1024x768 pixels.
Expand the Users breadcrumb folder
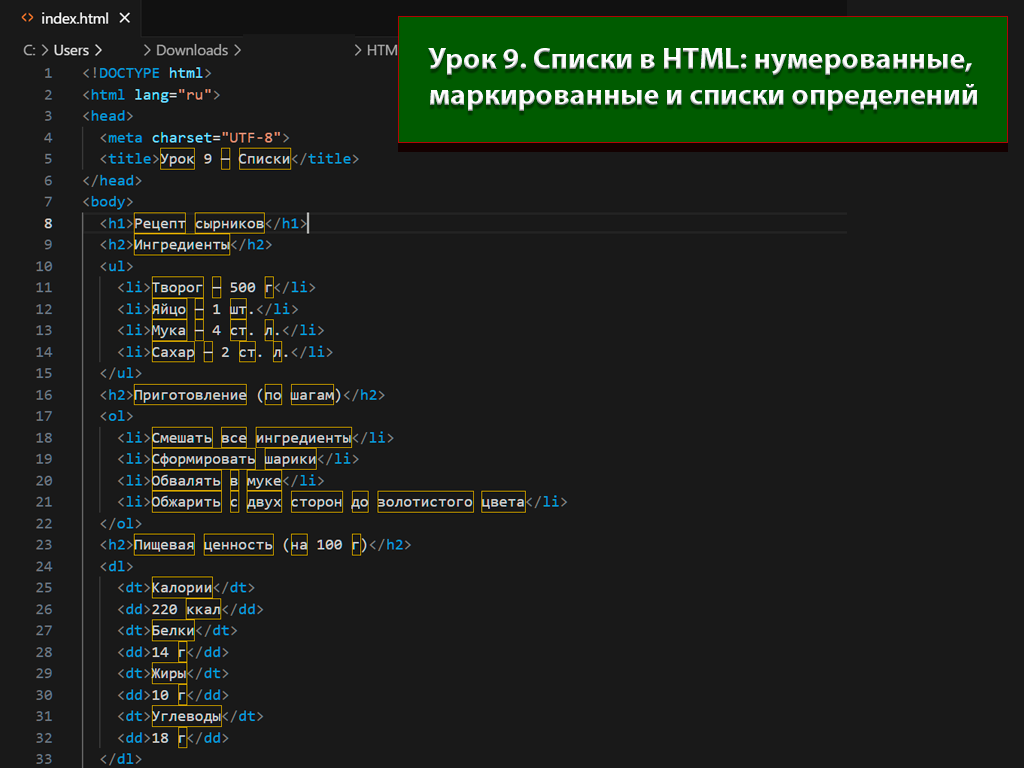tap(71, 50)
